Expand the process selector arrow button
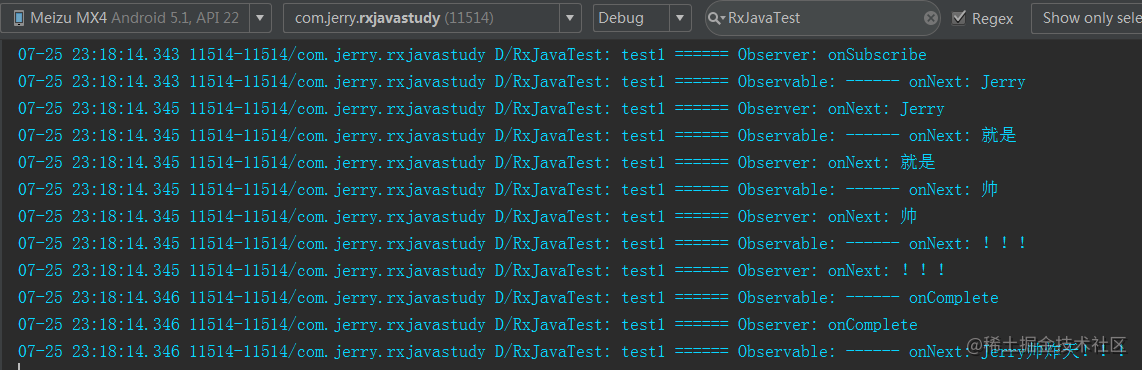 570,18
